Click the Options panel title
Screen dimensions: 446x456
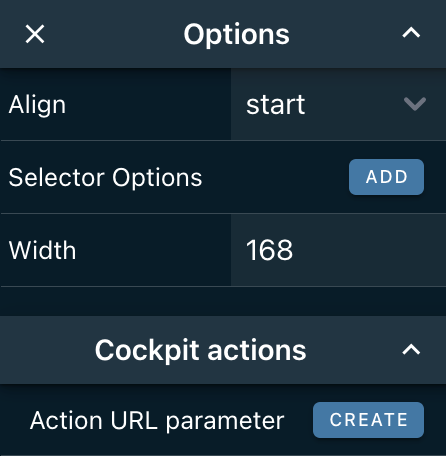[236, 34]
